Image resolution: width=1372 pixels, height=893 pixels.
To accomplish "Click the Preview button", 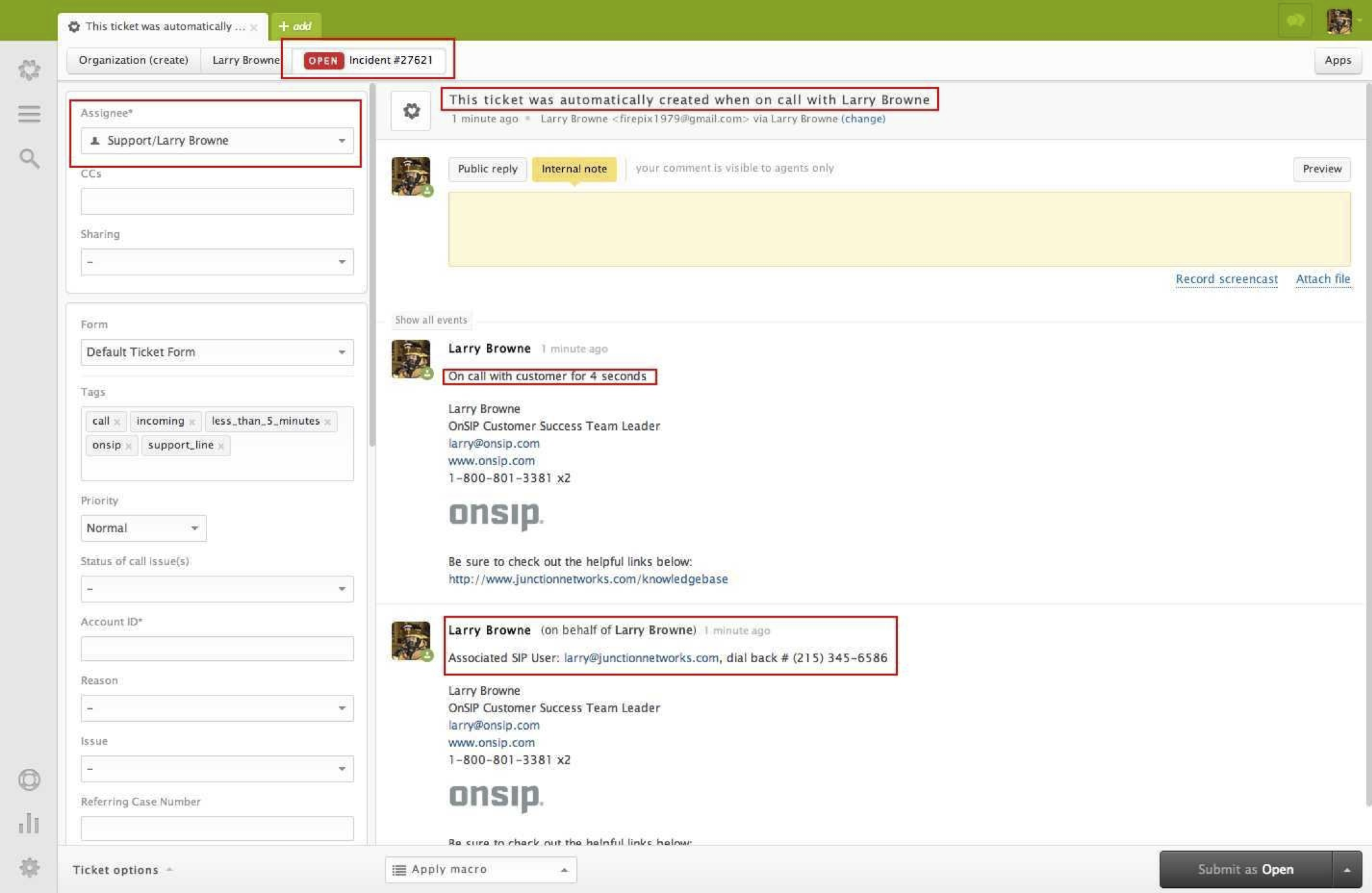I will [x=1322, y=169].
